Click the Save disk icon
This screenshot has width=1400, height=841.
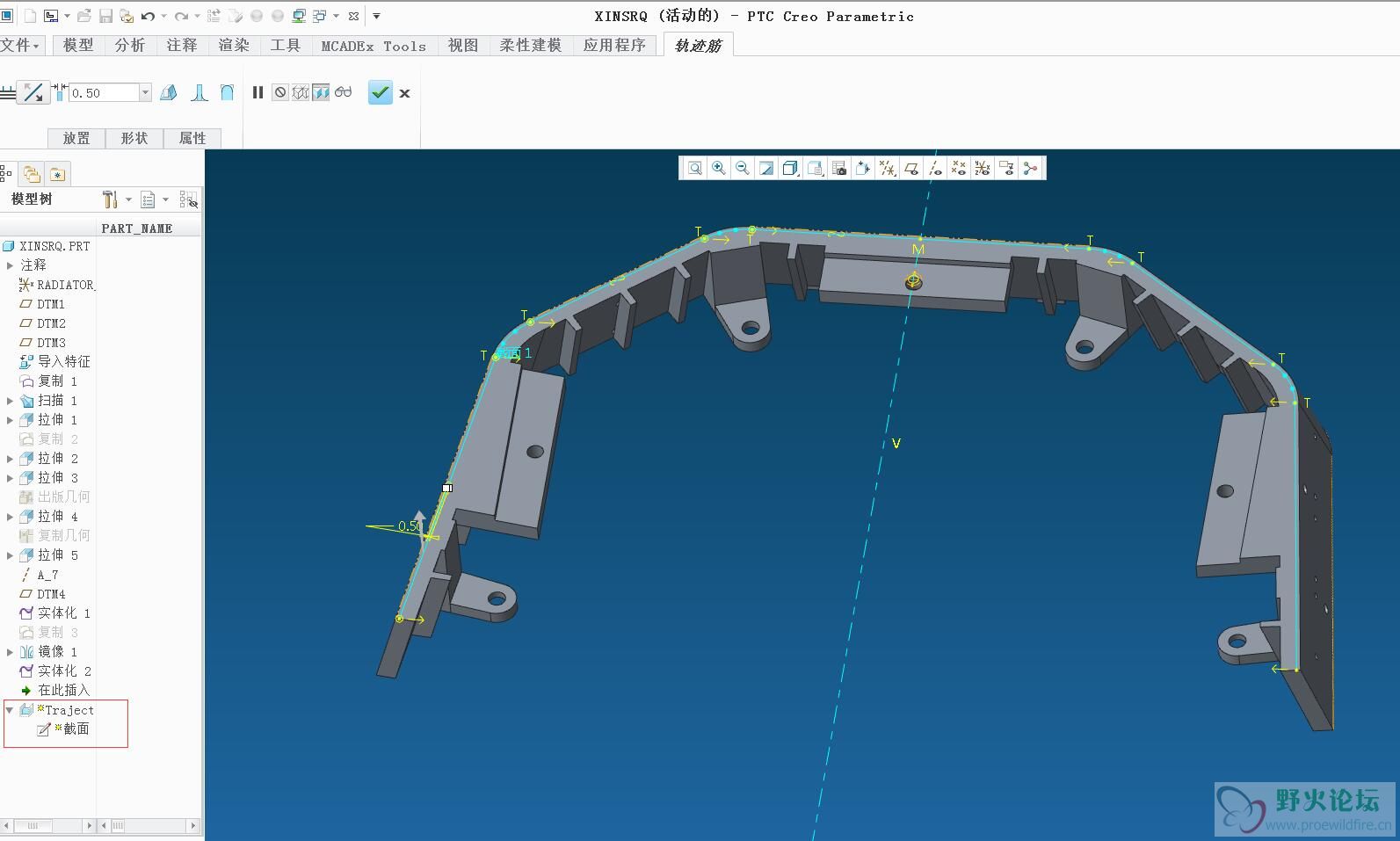tap(105, 16)
